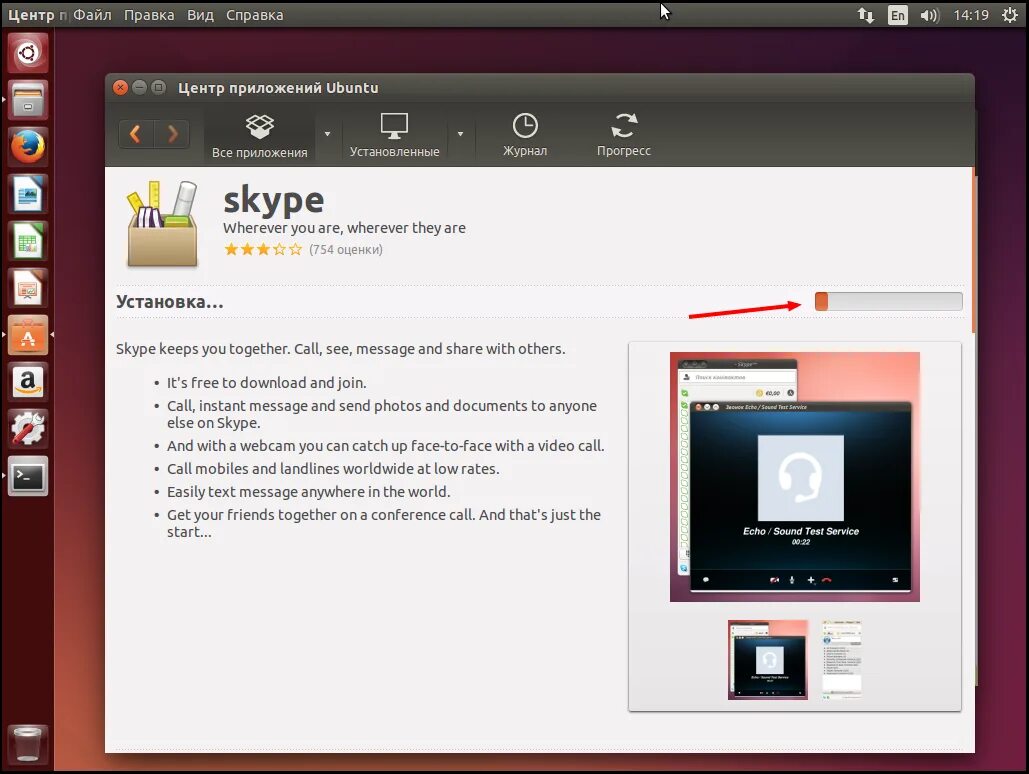Open System Settings from launcher
Viewport: 1029px width, 774px height.
[x=28, y=429]
